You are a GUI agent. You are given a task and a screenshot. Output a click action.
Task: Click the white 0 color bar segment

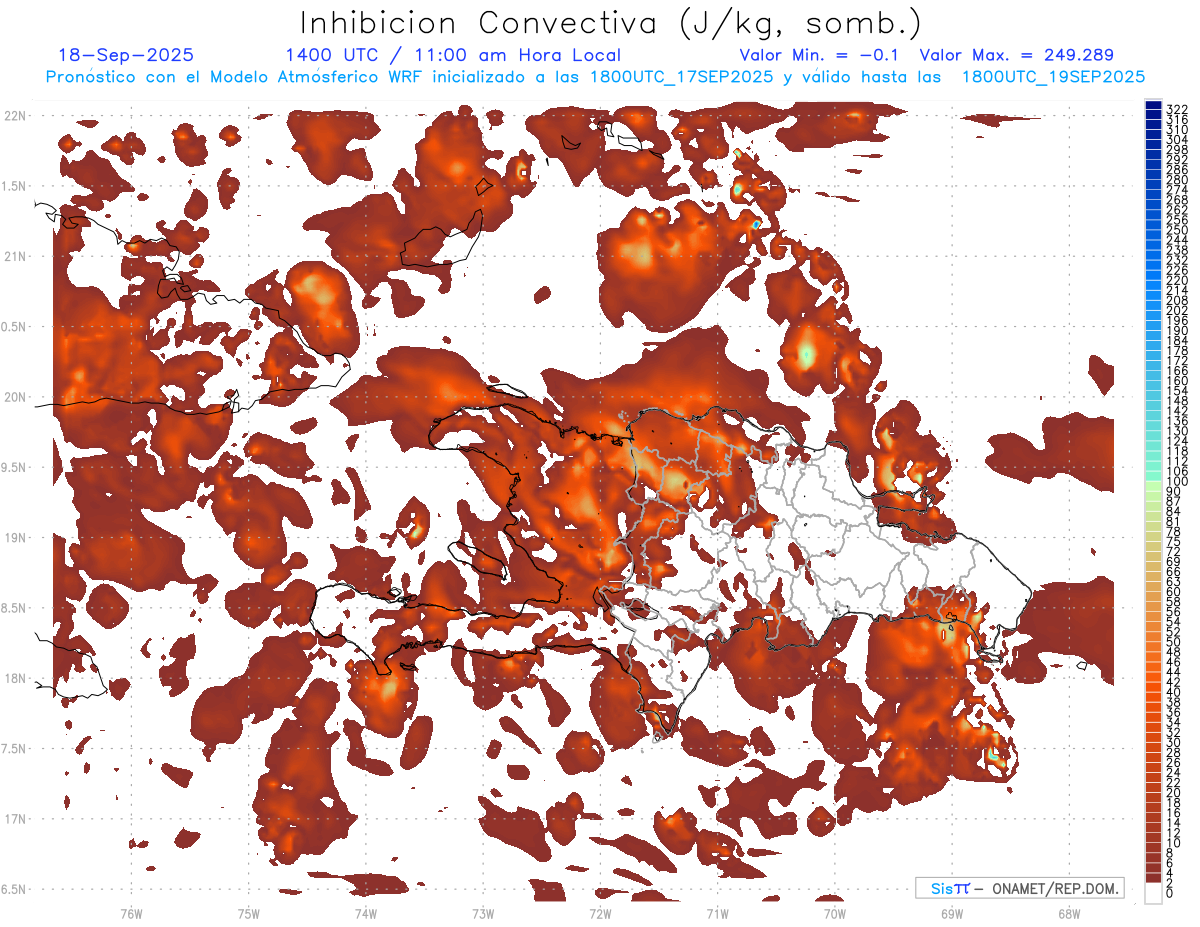click(1153, 893)
